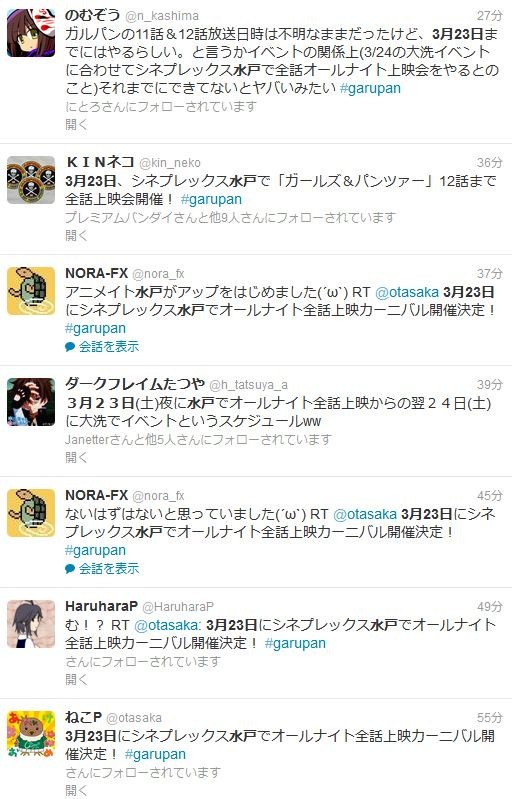
Task: Click the speech bubble icon on NORA-FX's 37分 tweet
Action: pyautogui.click(x=70, y=347)
